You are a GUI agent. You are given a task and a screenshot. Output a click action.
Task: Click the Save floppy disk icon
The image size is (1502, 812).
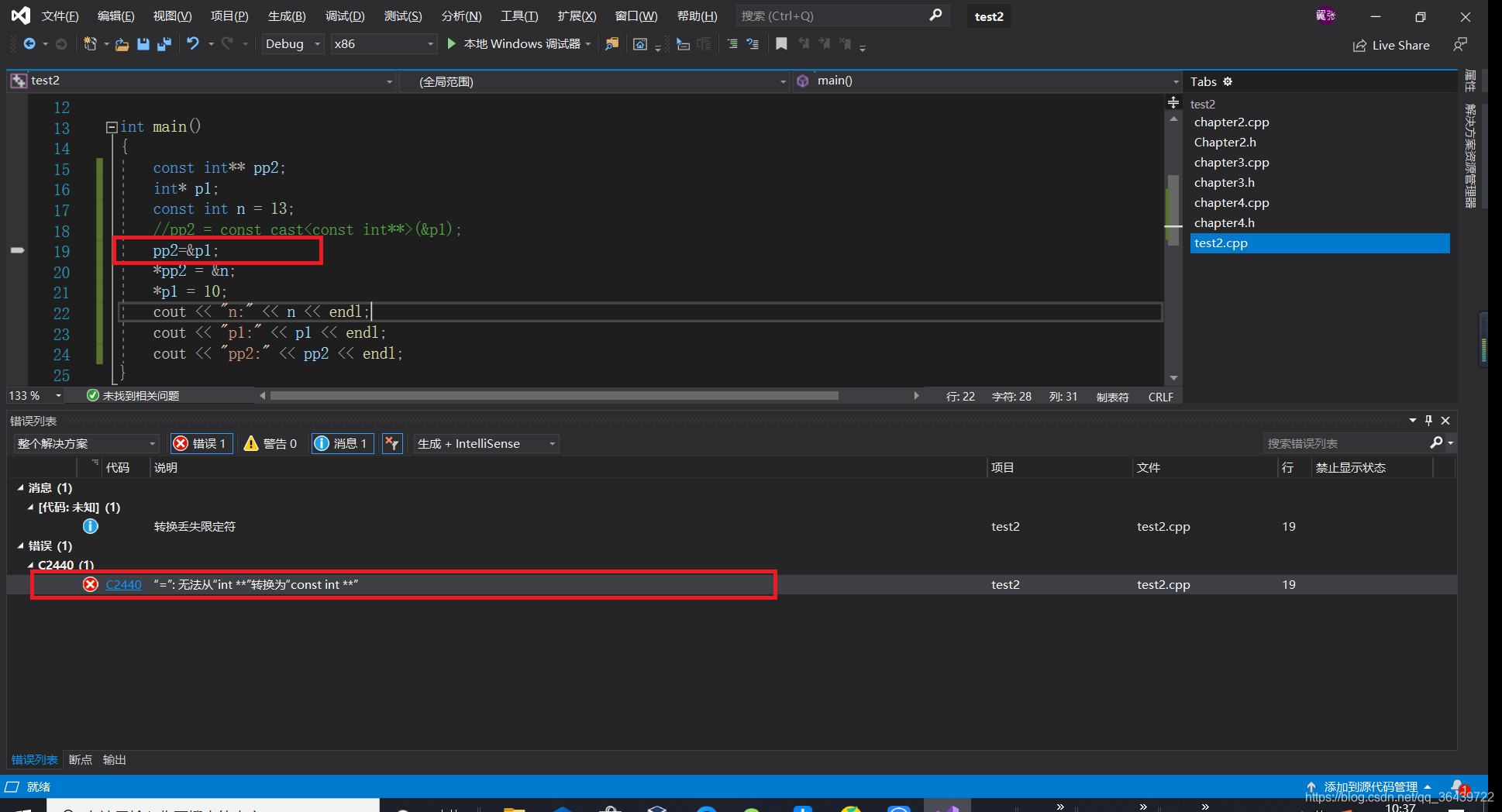pyautogui.click(x=143, y=44)
